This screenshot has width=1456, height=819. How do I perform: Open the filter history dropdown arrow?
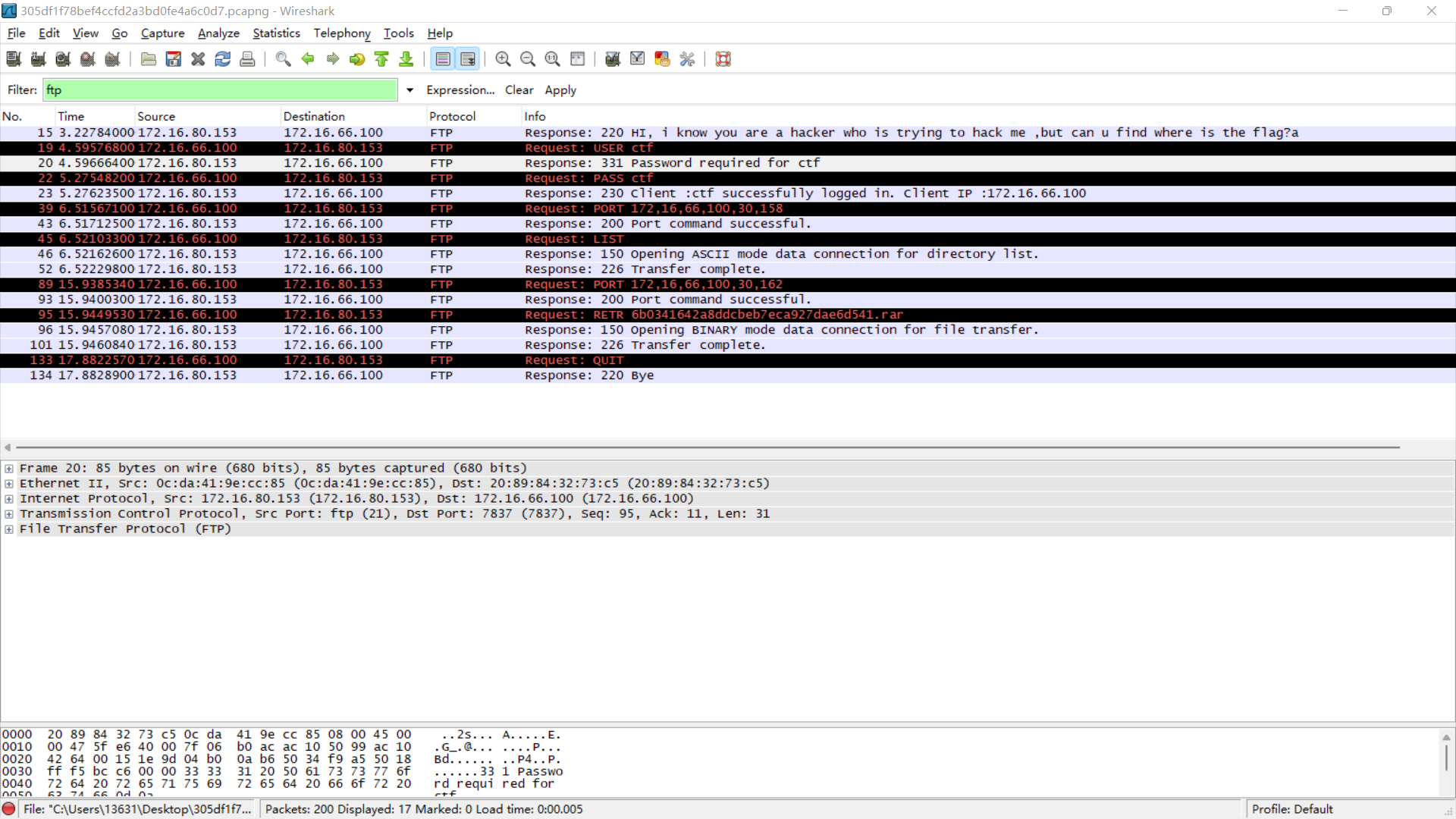pyautogui.click(x=409, y=90)
